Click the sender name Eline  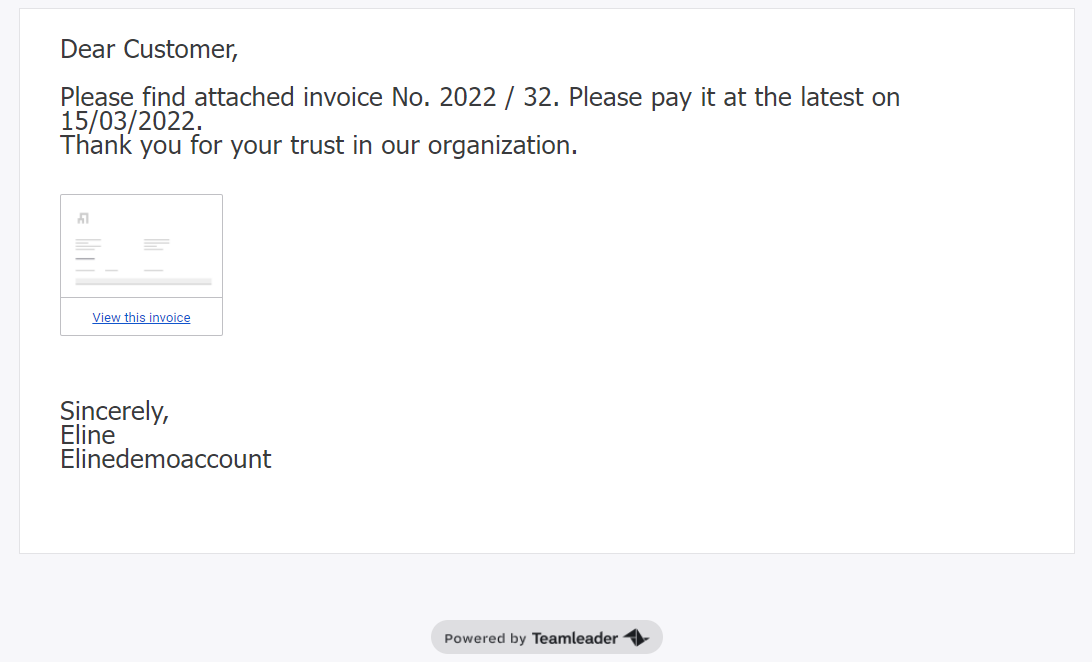tap(88, 435)
